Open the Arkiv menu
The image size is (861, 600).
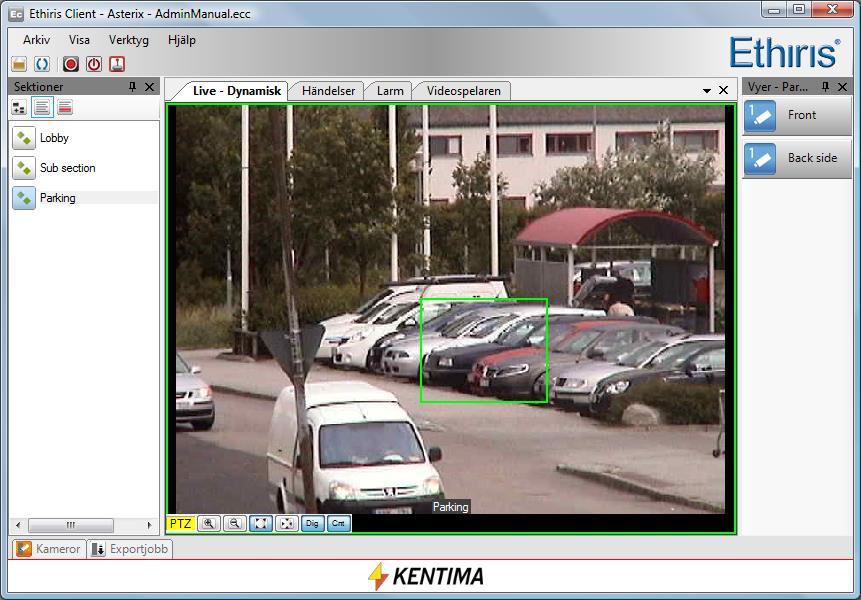click(36, 40)
